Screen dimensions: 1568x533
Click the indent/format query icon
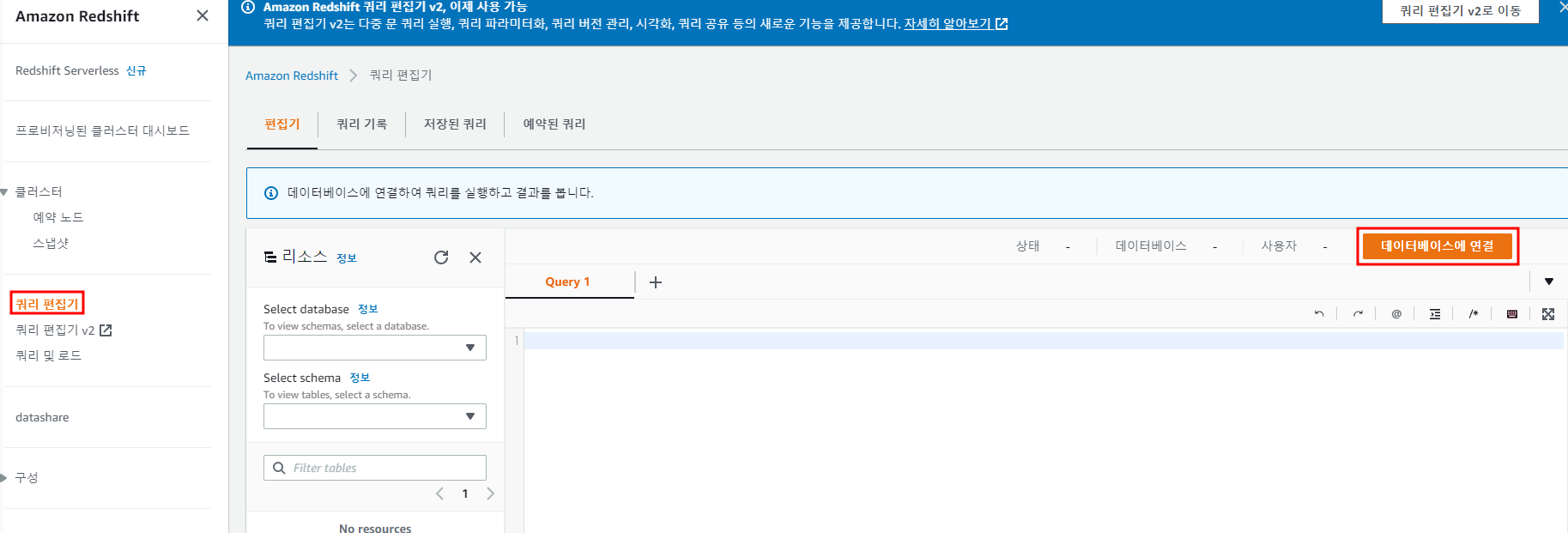1435,314
